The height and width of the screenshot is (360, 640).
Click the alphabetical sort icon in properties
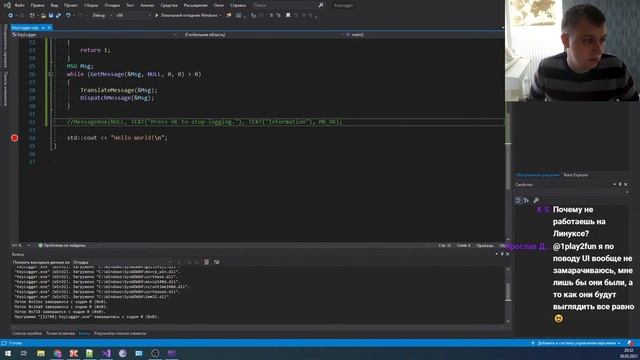click(x=526, y=200)
